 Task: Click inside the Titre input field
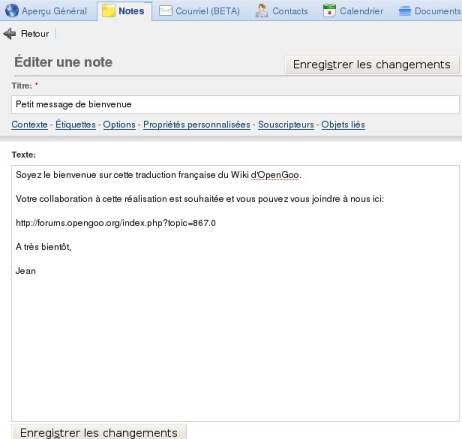[235, 104]
